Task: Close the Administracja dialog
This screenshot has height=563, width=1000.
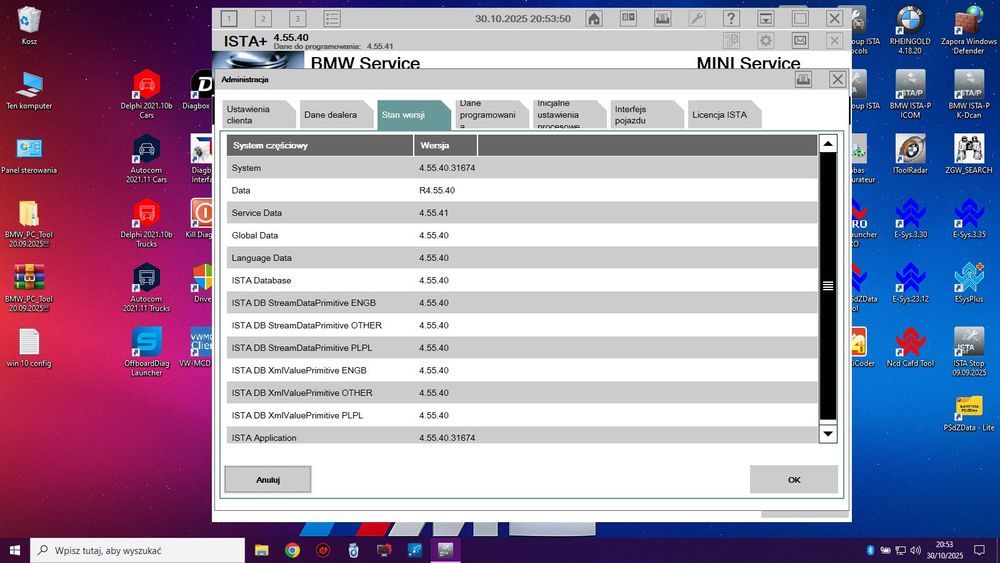Action: coord(837,80)
